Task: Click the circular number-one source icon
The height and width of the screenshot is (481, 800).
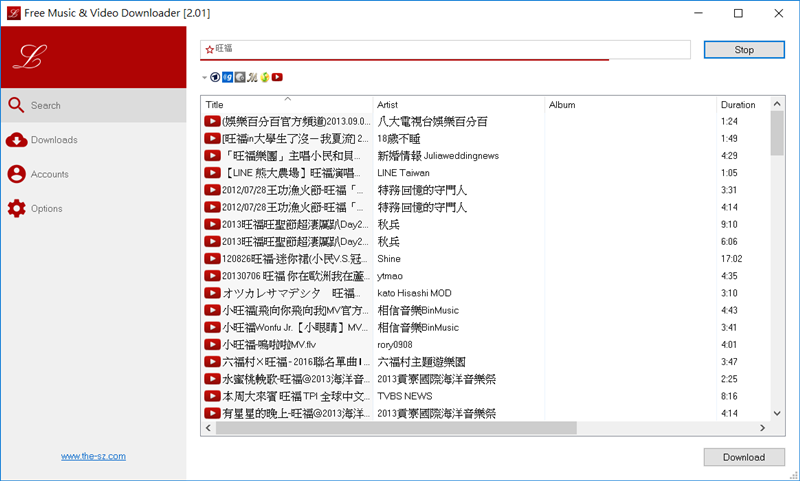Action: pyautogui.click(x=216, y=77)
